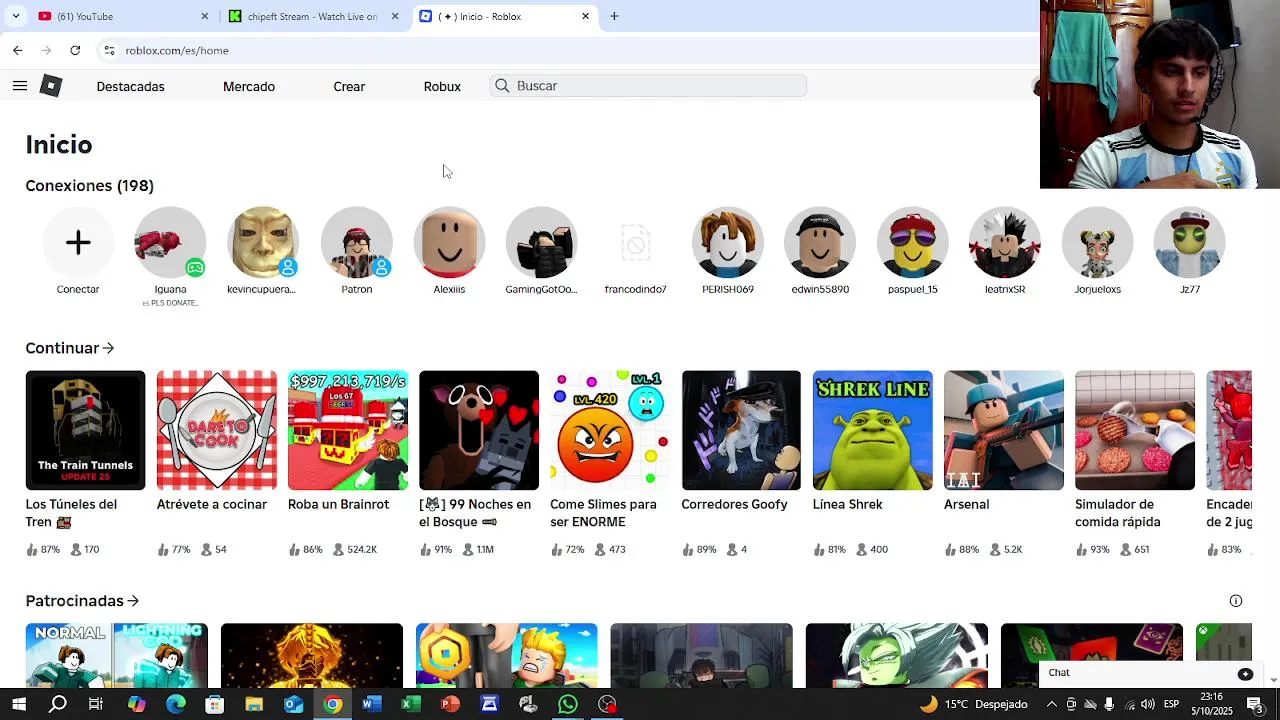
Task: Click the Conectar plus button
Action: [78, 242]
